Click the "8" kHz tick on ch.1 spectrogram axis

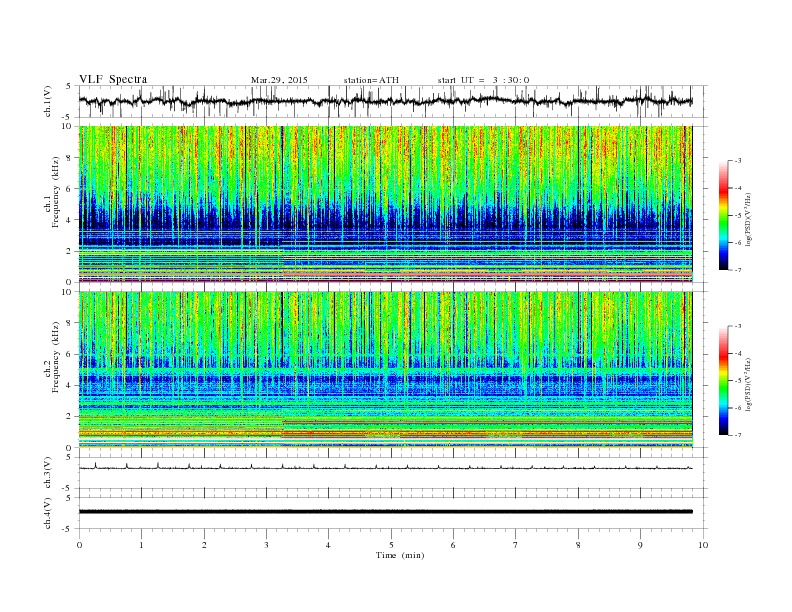69,158
